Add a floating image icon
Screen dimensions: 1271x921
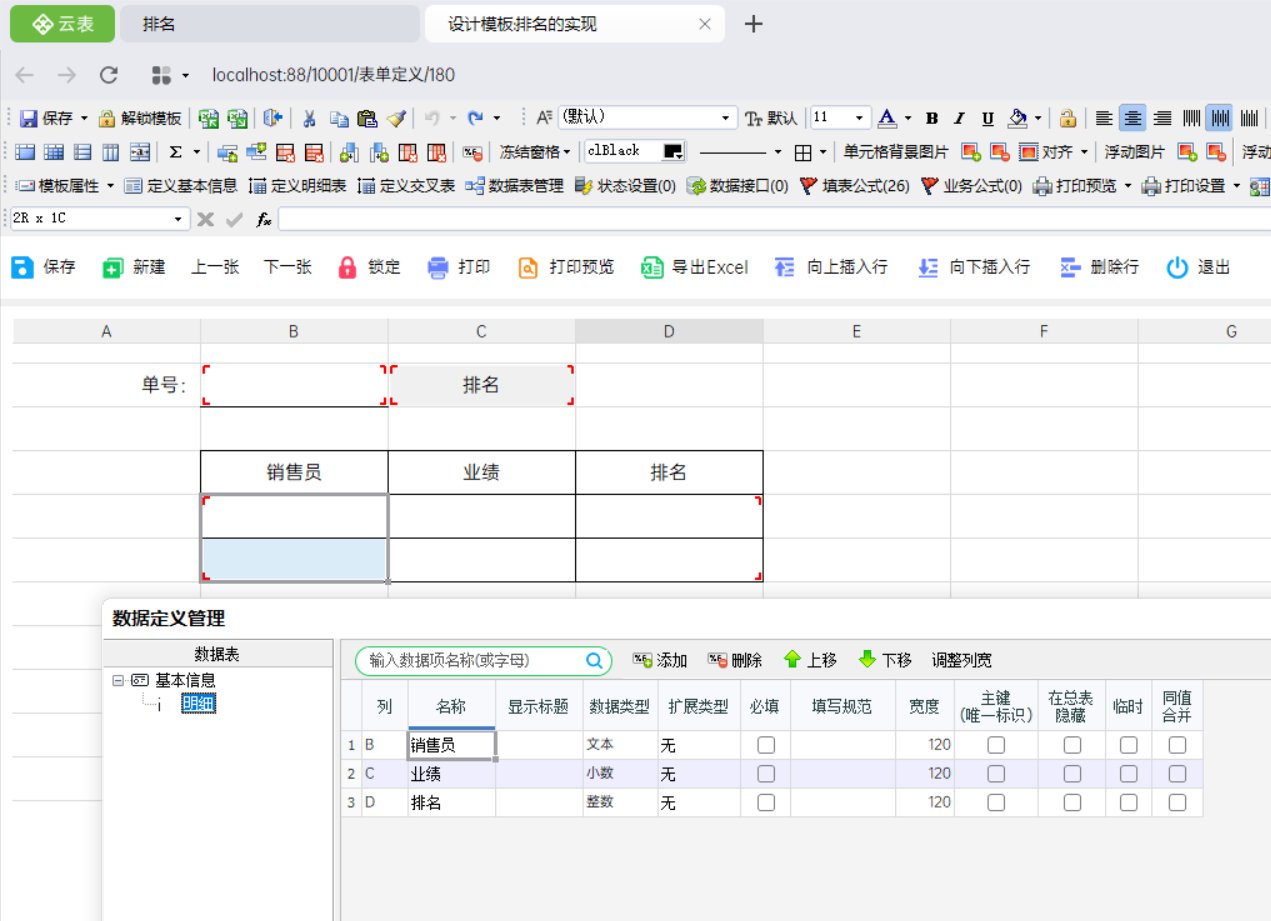pos(1187,152)
